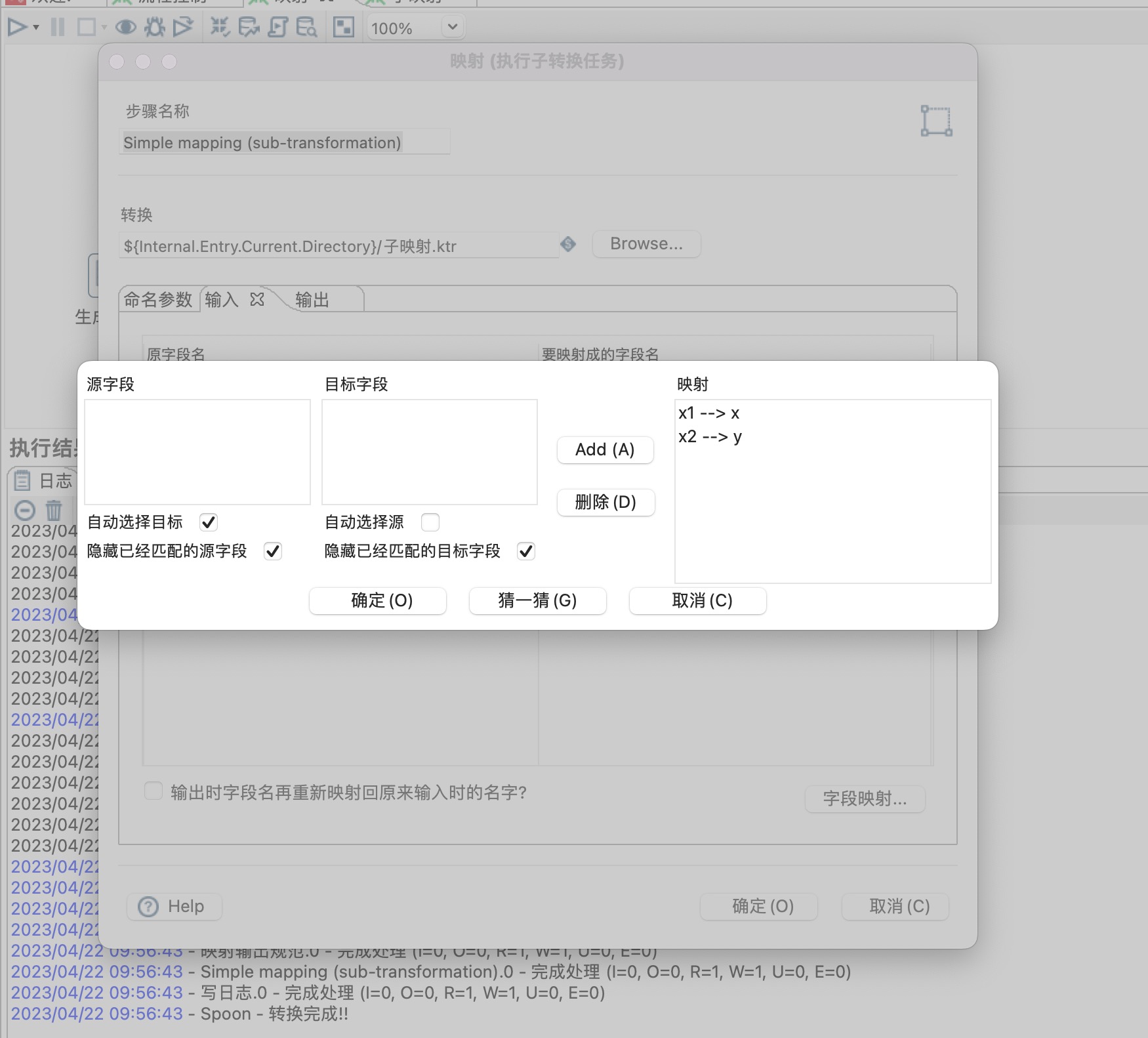The height and width of the screenshot is (1038, 1148).
Task: Toggle the 隐藏已经匹配的目标字段 checkbox
Action: pos(525,551)
